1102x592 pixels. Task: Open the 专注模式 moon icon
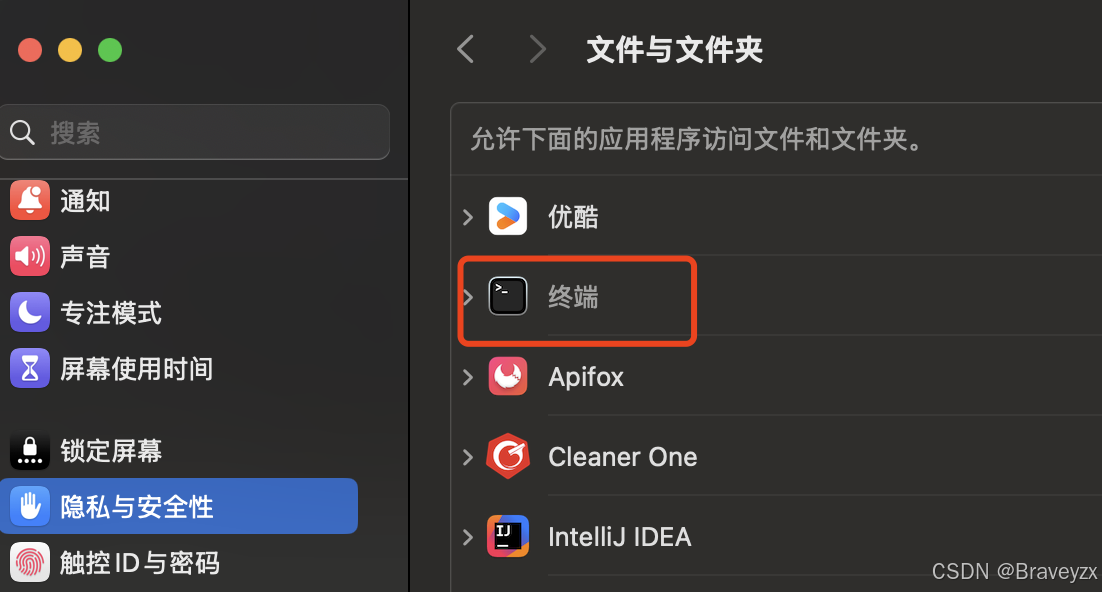point(30,312)
